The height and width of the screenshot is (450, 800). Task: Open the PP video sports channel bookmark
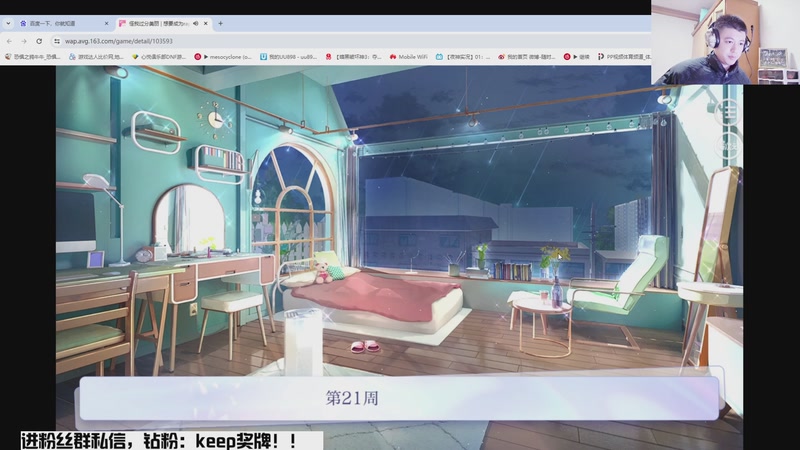623,57
